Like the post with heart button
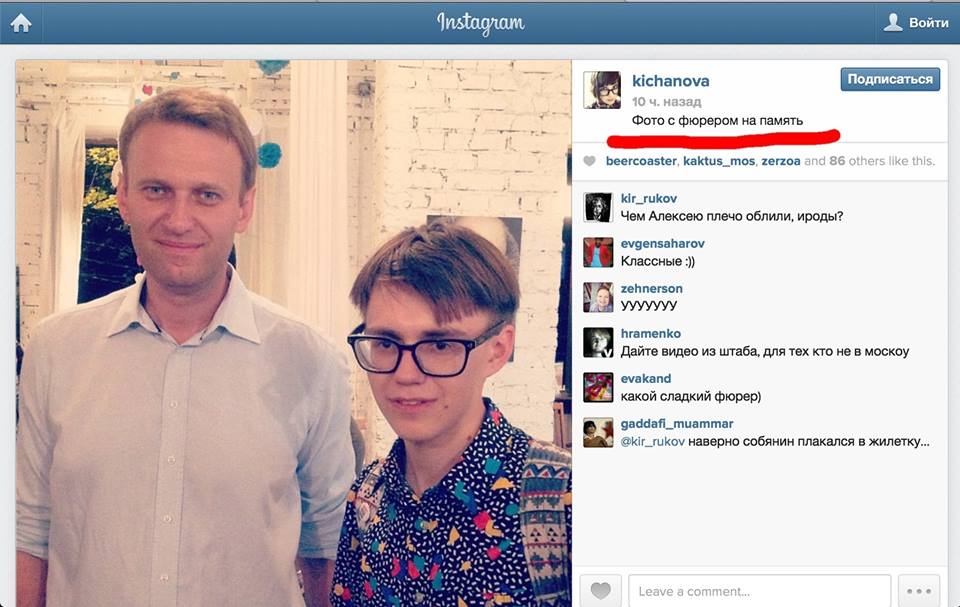 pos(601,590)
